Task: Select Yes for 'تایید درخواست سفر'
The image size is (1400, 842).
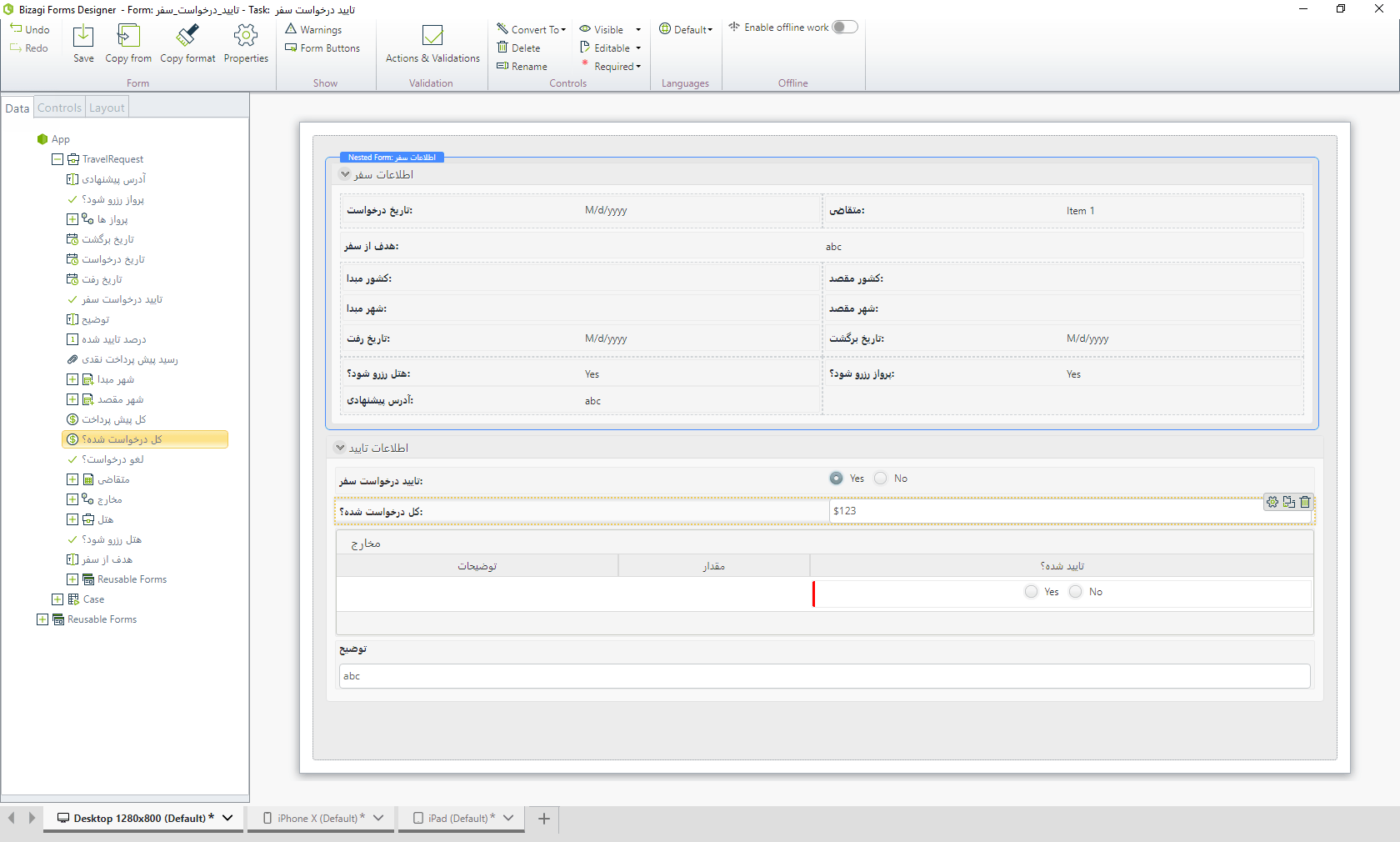Action: click(836, 479)
